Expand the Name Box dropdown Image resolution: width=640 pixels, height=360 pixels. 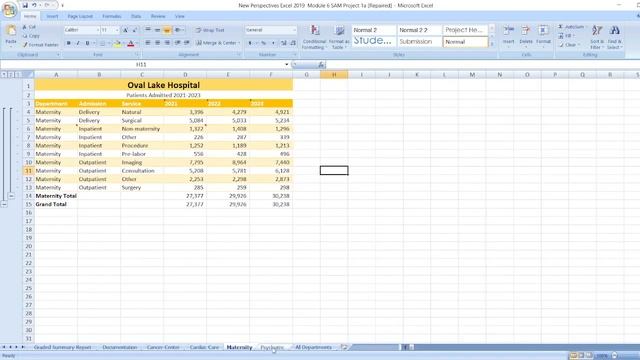[x=287, y=64]
